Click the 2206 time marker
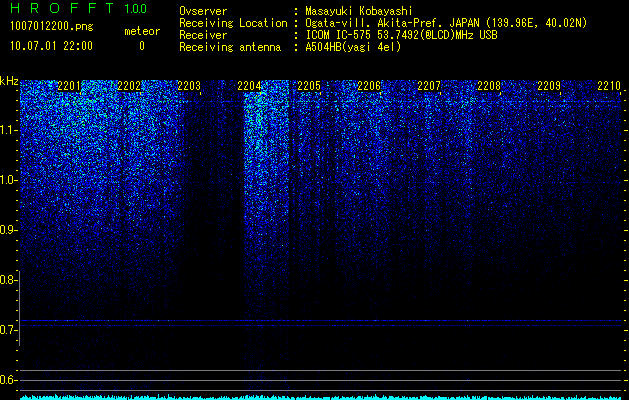The width and height of the screenshot is (629, 400). [369, 86]
